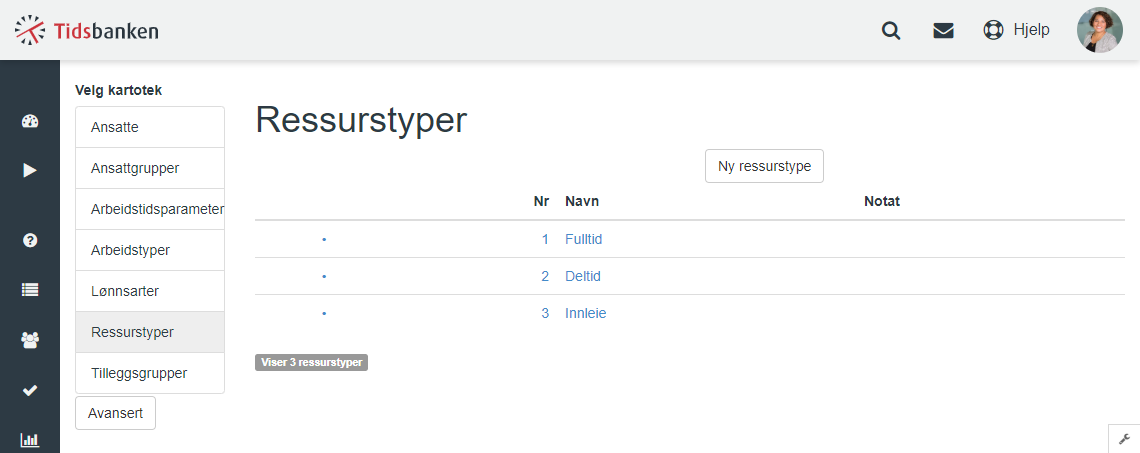Open the Innleie resource type link

click(585, 313)
